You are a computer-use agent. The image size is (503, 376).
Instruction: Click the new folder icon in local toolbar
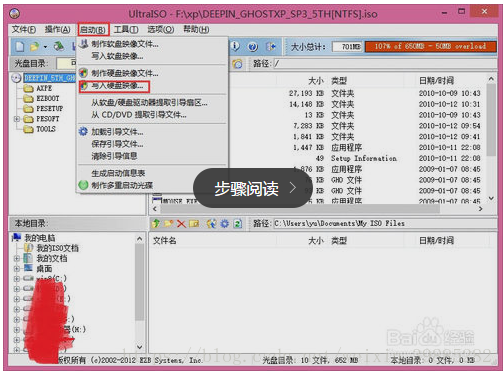[168, 223]
